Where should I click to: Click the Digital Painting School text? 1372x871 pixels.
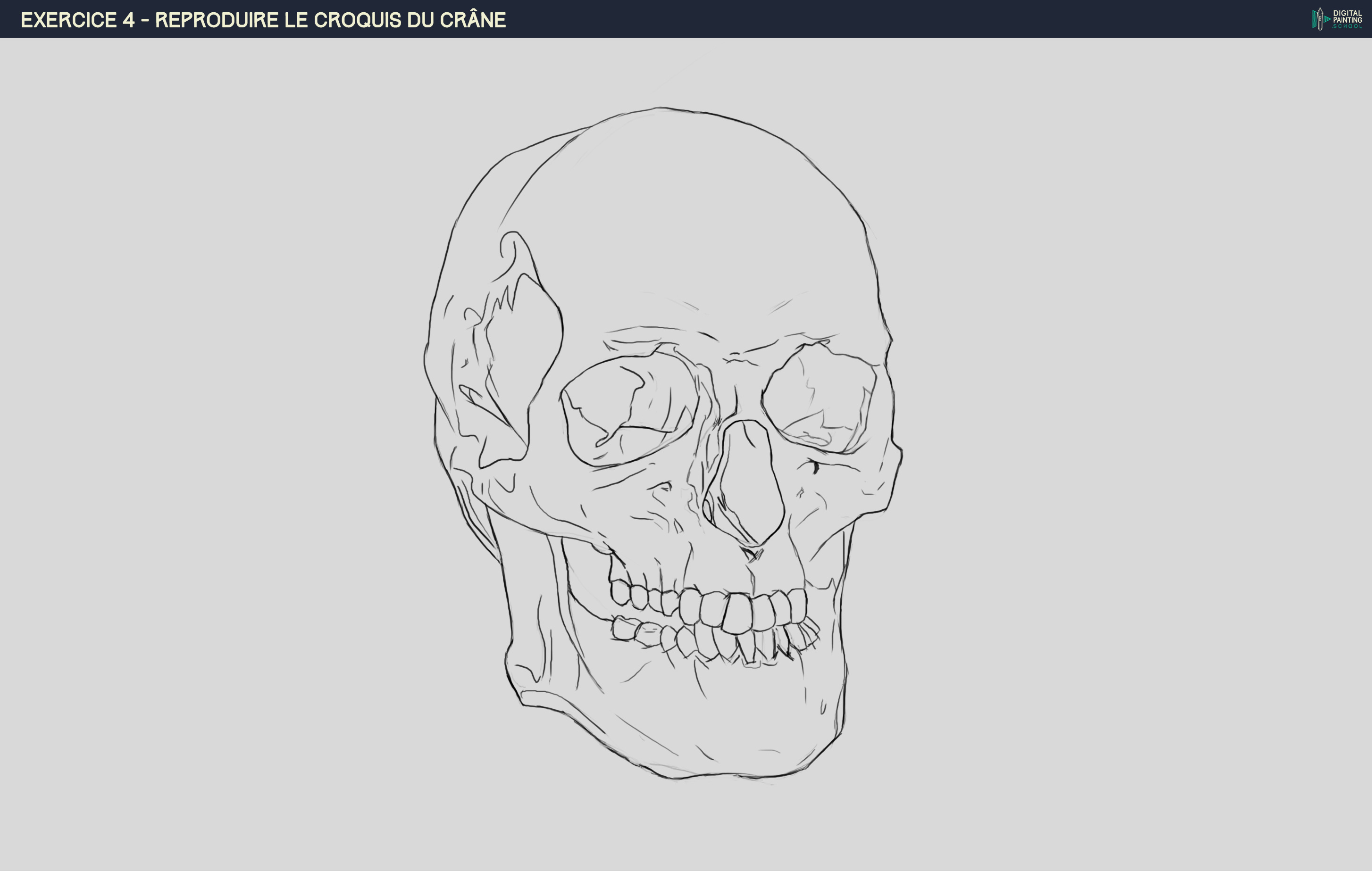pyautogui.click(x=1347, y=19)
